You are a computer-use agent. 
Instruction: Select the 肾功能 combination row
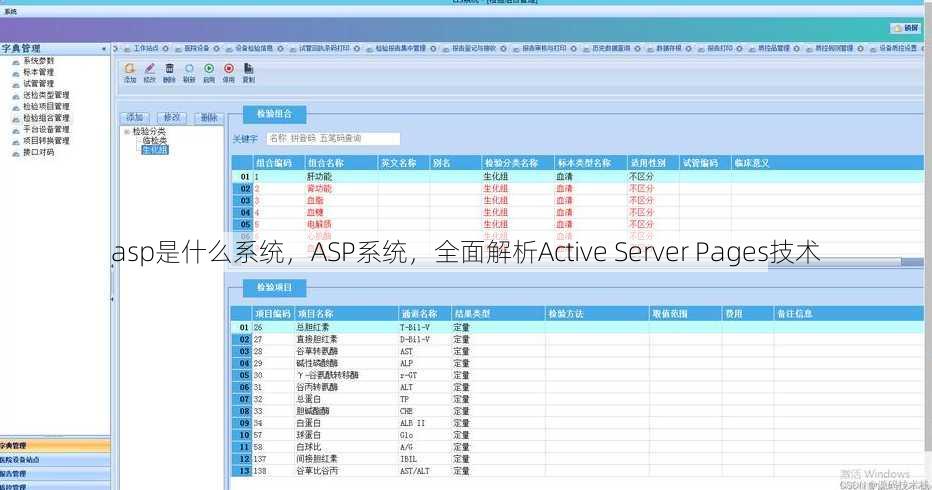point(578,189)
